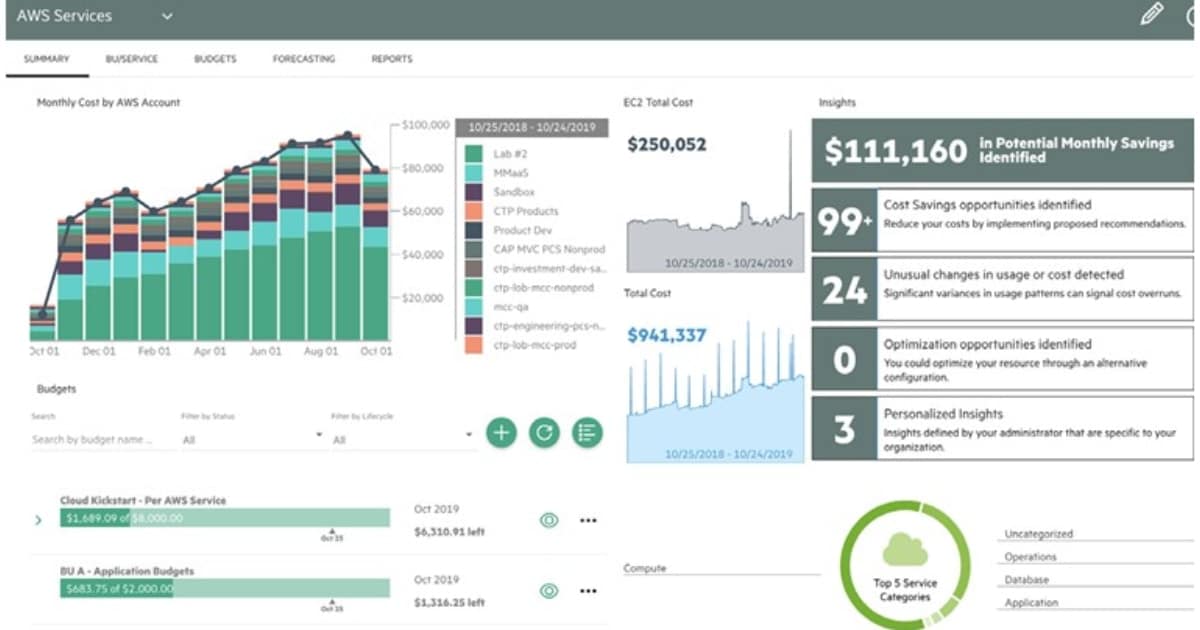
Task: Click the Budgets section heading
Action: click(56, 387)
